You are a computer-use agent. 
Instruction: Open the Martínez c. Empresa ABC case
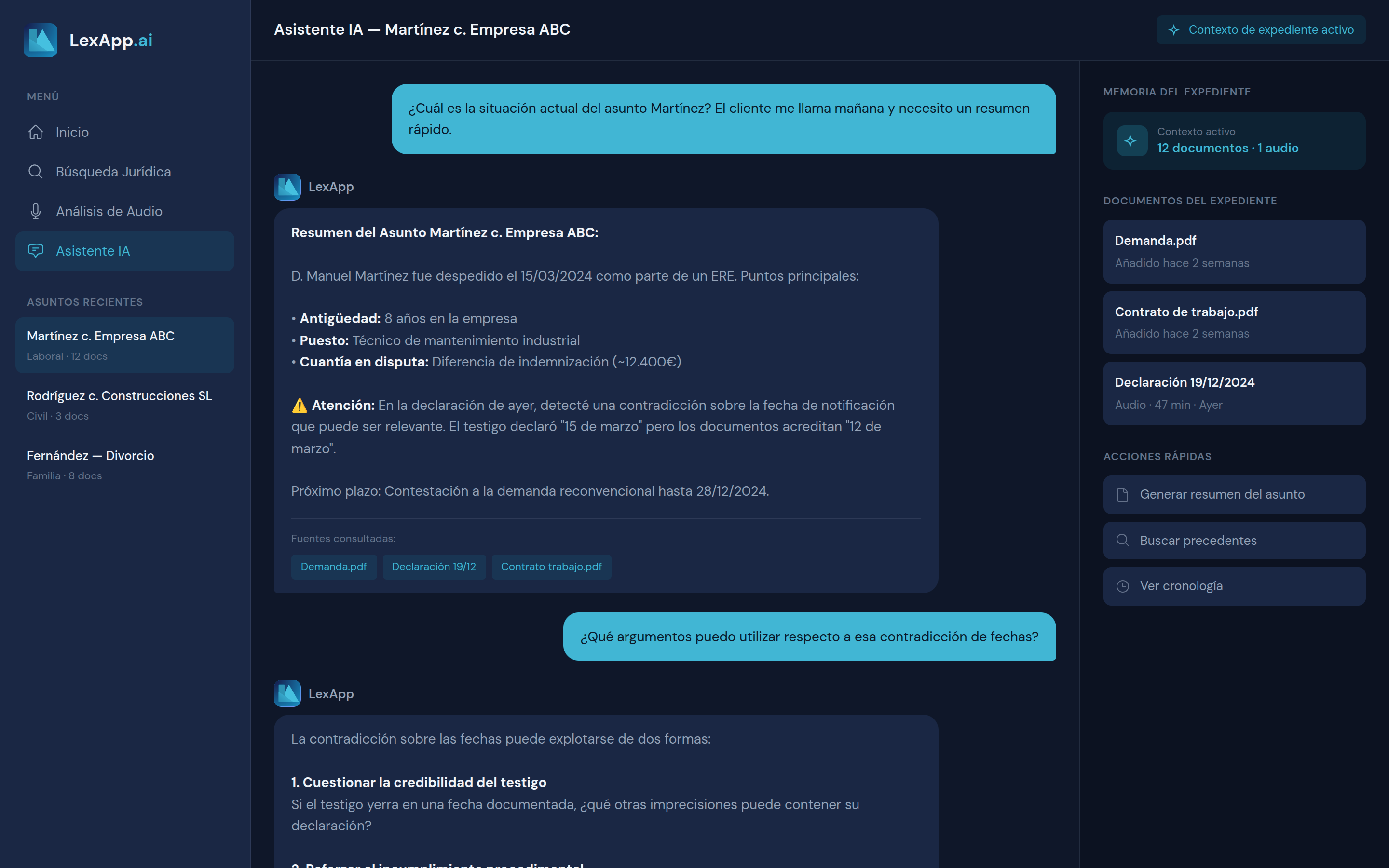(124, 345)
